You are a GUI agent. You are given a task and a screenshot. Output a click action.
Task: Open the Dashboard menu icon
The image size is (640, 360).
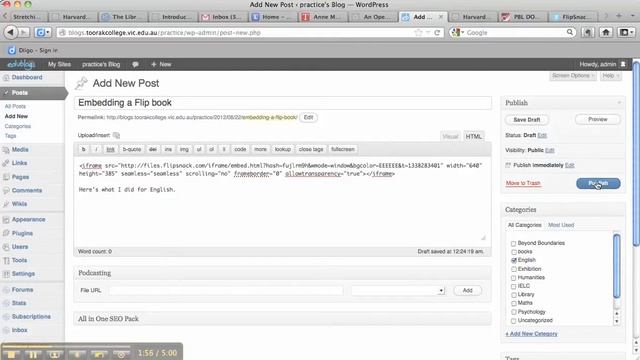[x=6, y=78]
